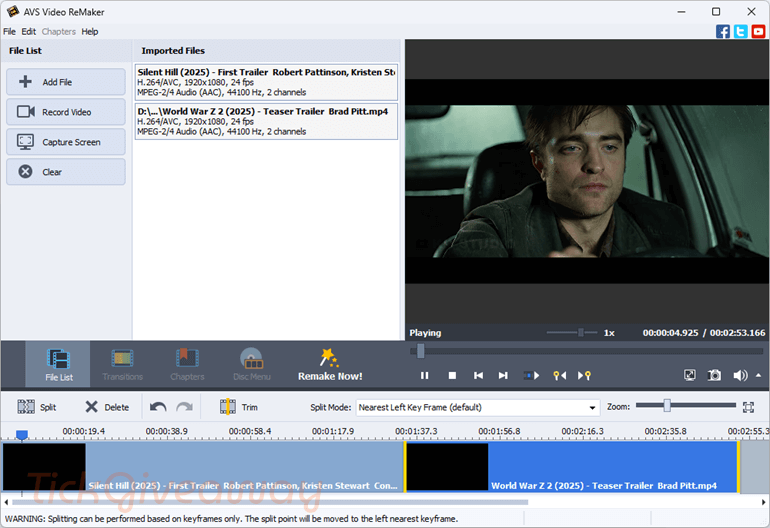This screenshot has height=528, width=770.
Task: Click the 00:01:17.9 timeline ruler mark
Action: [333, 431]
